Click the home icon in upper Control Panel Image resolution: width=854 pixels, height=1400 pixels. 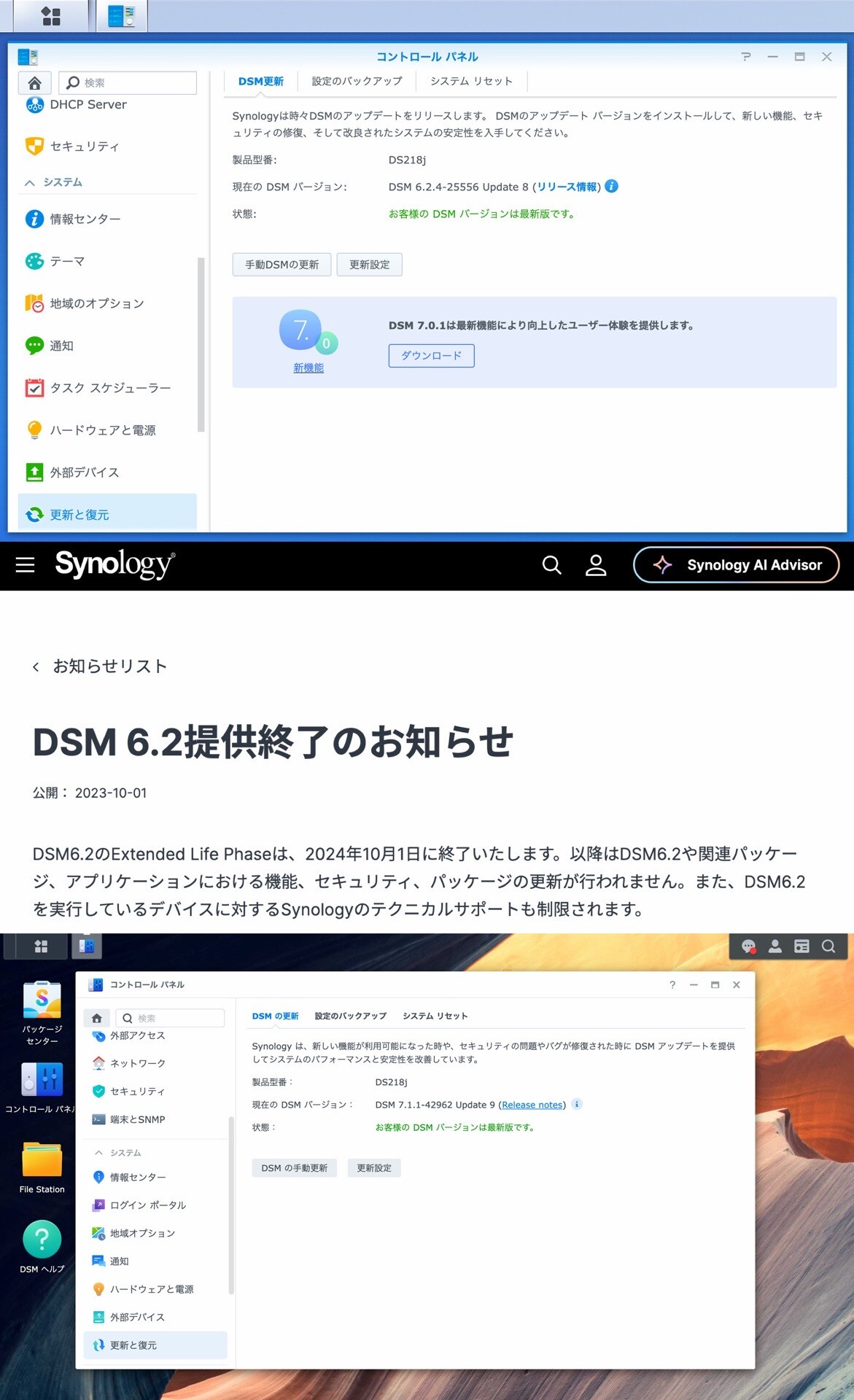[34, 82]
